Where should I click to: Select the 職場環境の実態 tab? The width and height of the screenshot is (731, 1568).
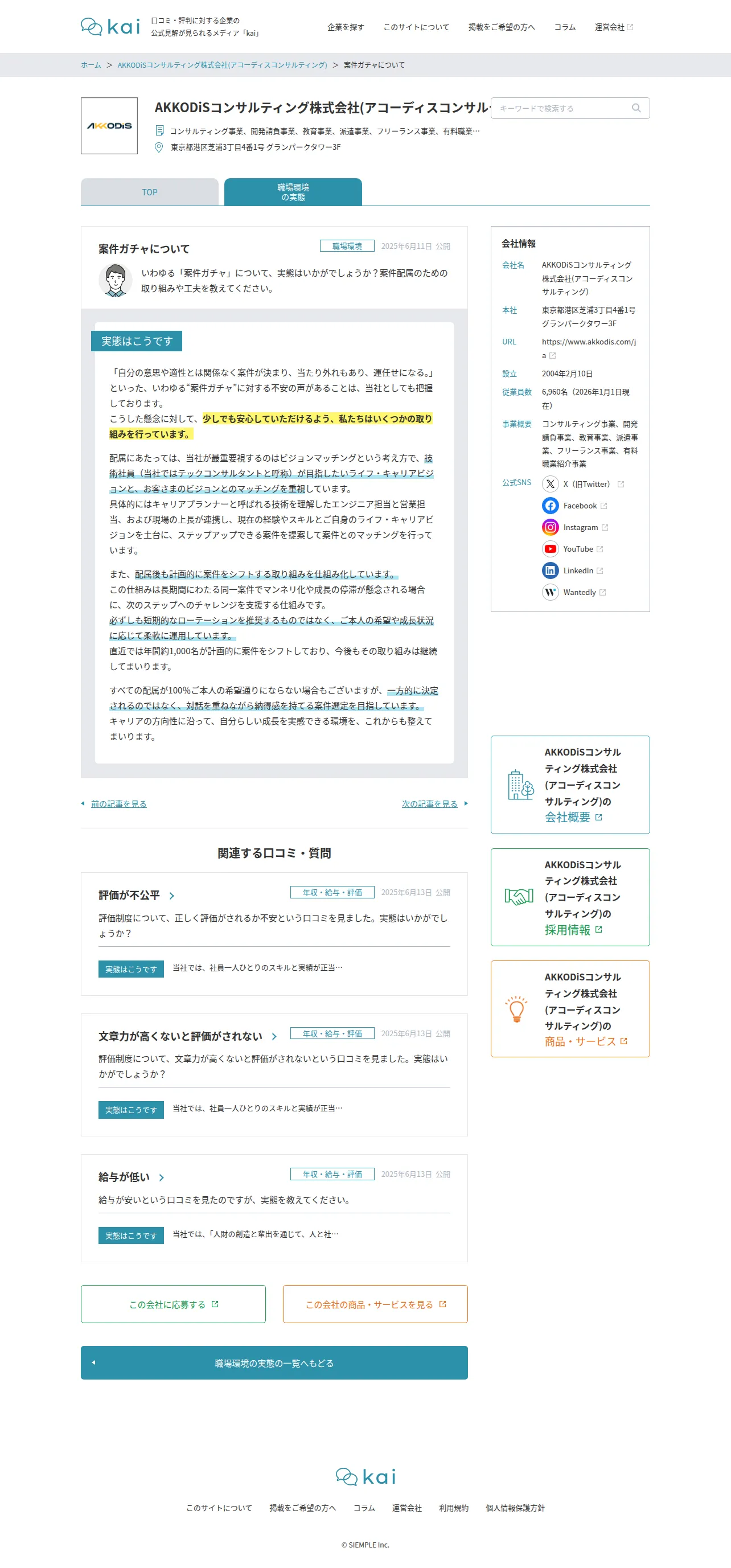pyautogui.click(x=293, y=192)
